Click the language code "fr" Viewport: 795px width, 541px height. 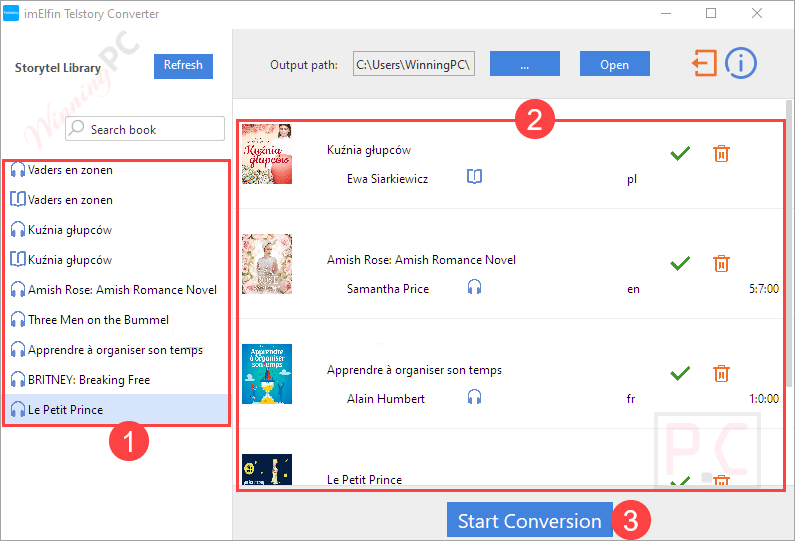631,399
